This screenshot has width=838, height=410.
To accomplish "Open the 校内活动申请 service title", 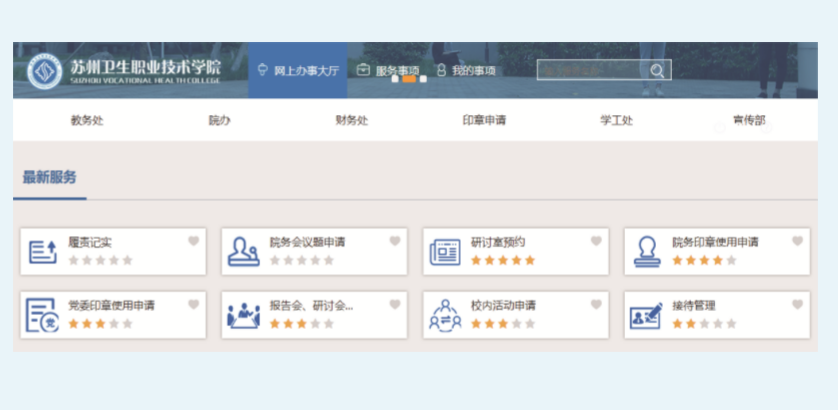I will click(x=503, y=306).
